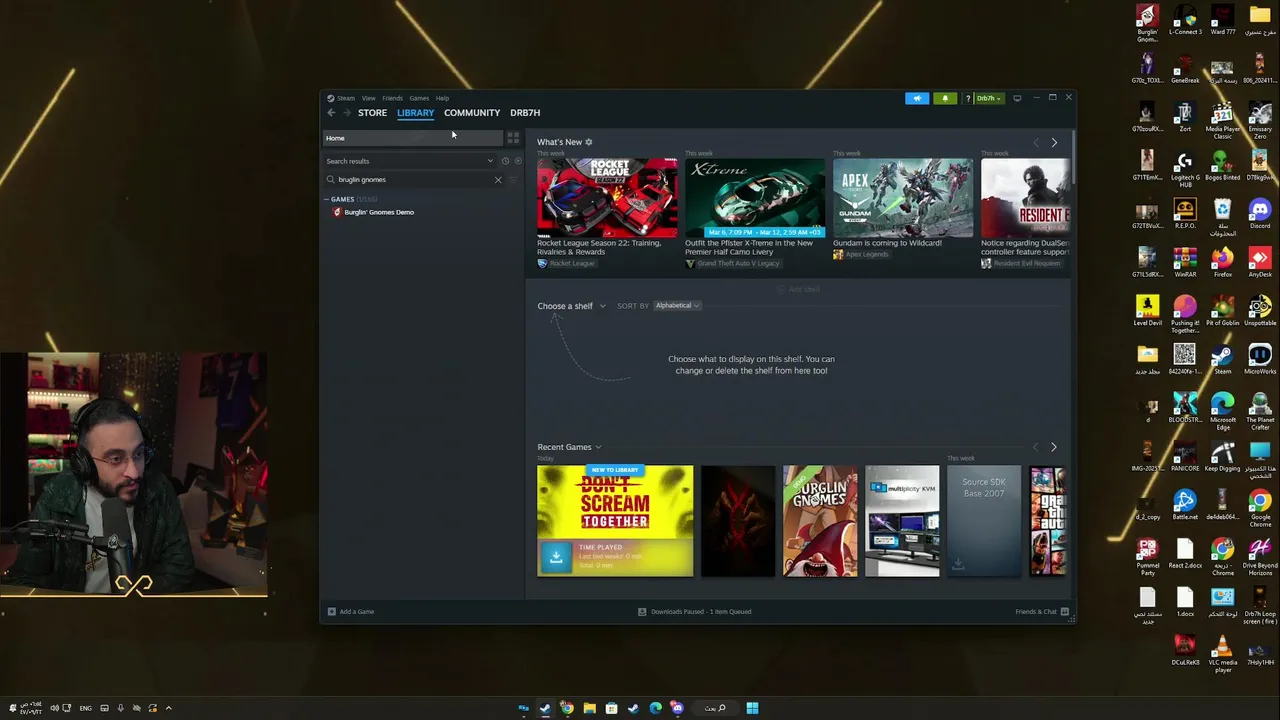Viewport: 1280px width, 720px height.
Task: Select the LIBRARY tab
Action: (x=415, y=113)
